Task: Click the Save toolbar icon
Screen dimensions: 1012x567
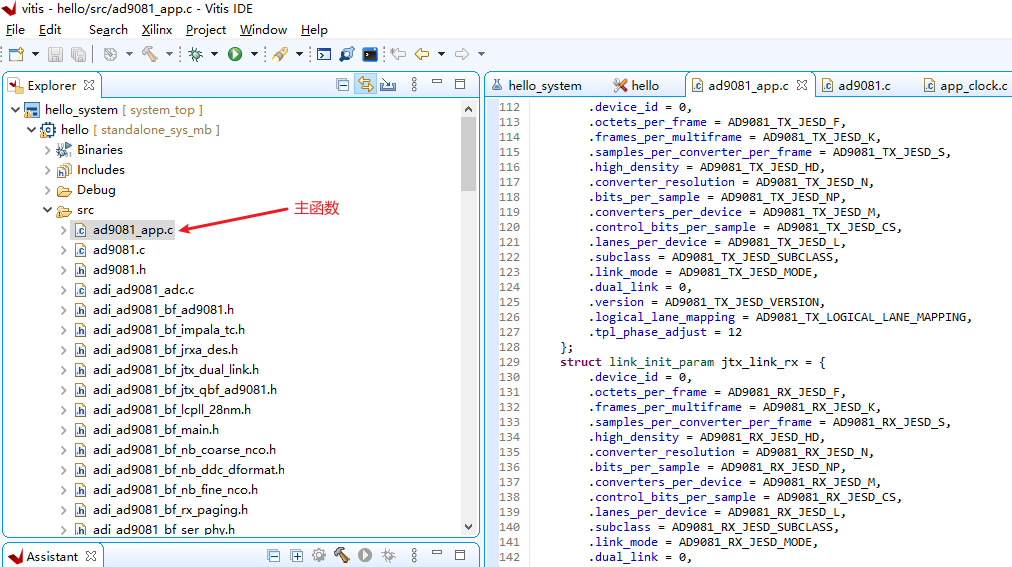Action: (x=56, y=54)
